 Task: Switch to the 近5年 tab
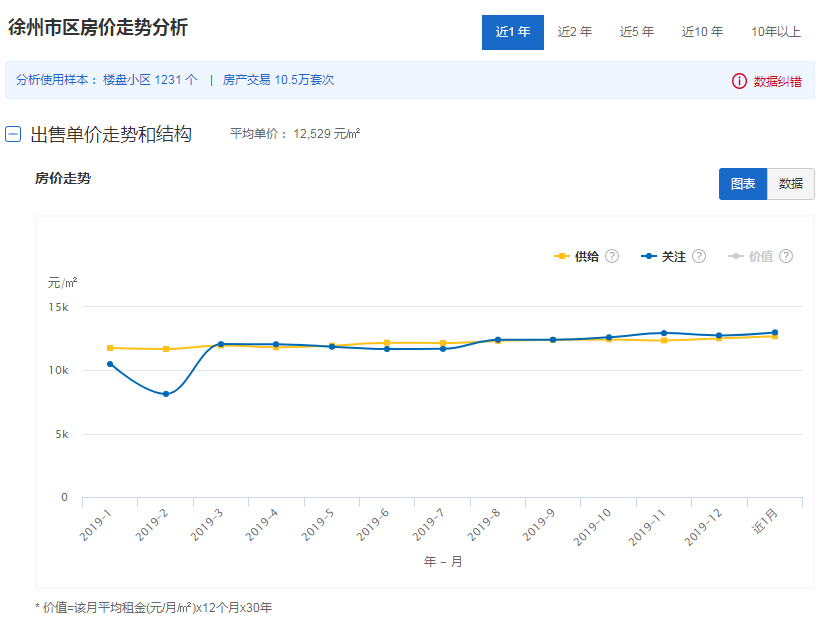pos(637,32)
